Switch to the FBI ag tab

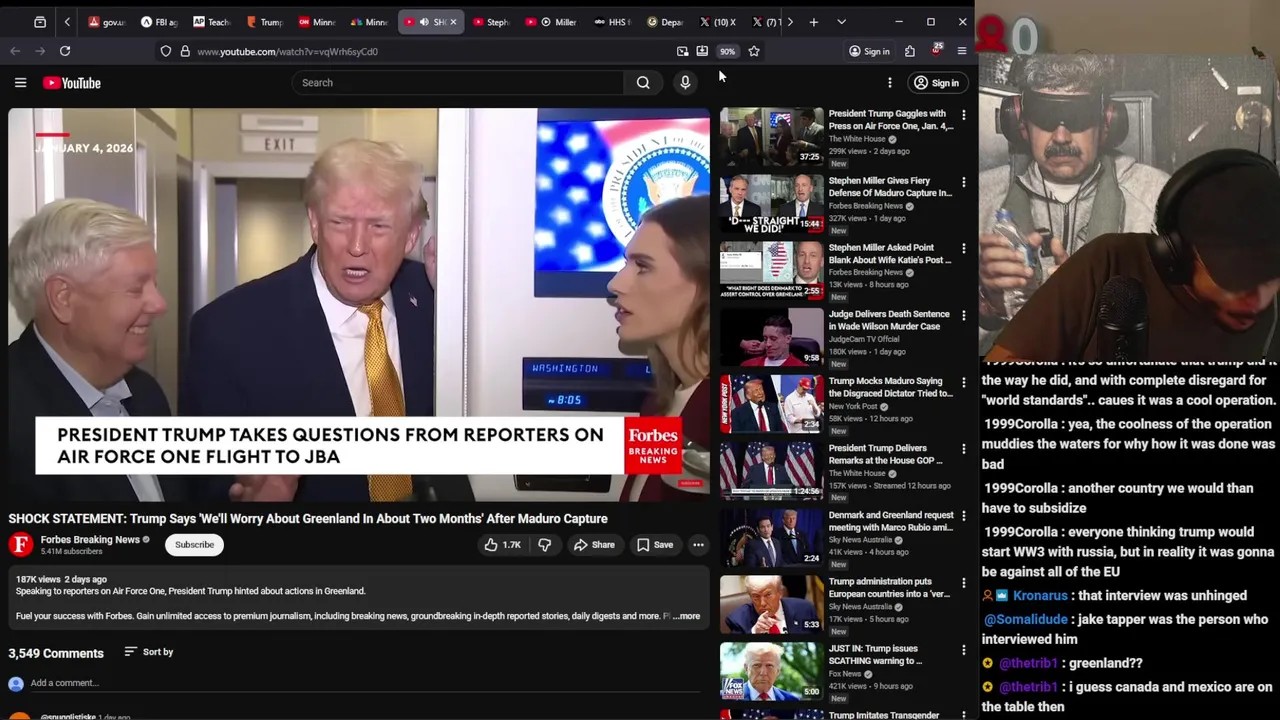tap(159, 22)
